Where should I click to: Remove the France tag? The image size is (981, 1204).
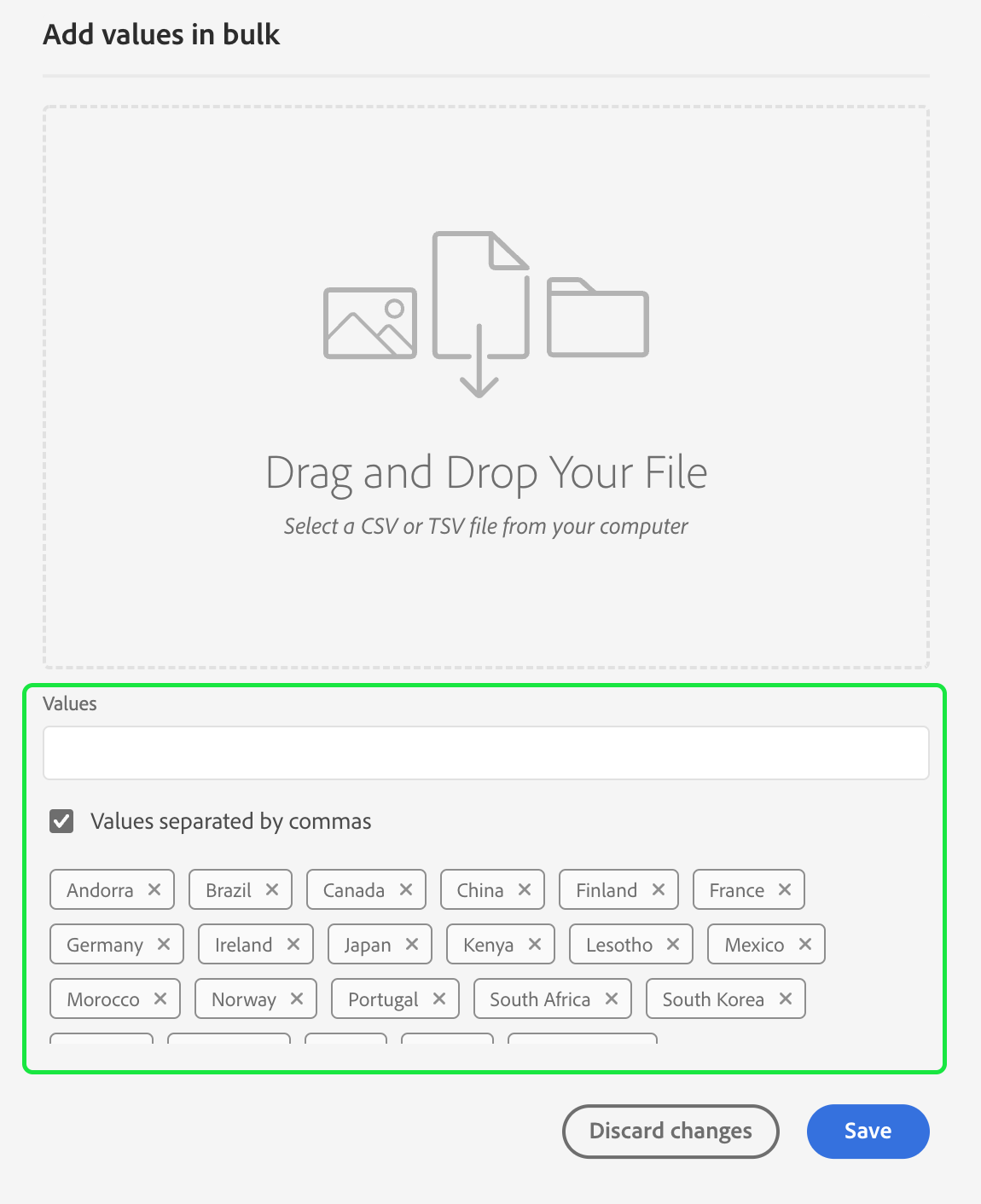[785, 889]
